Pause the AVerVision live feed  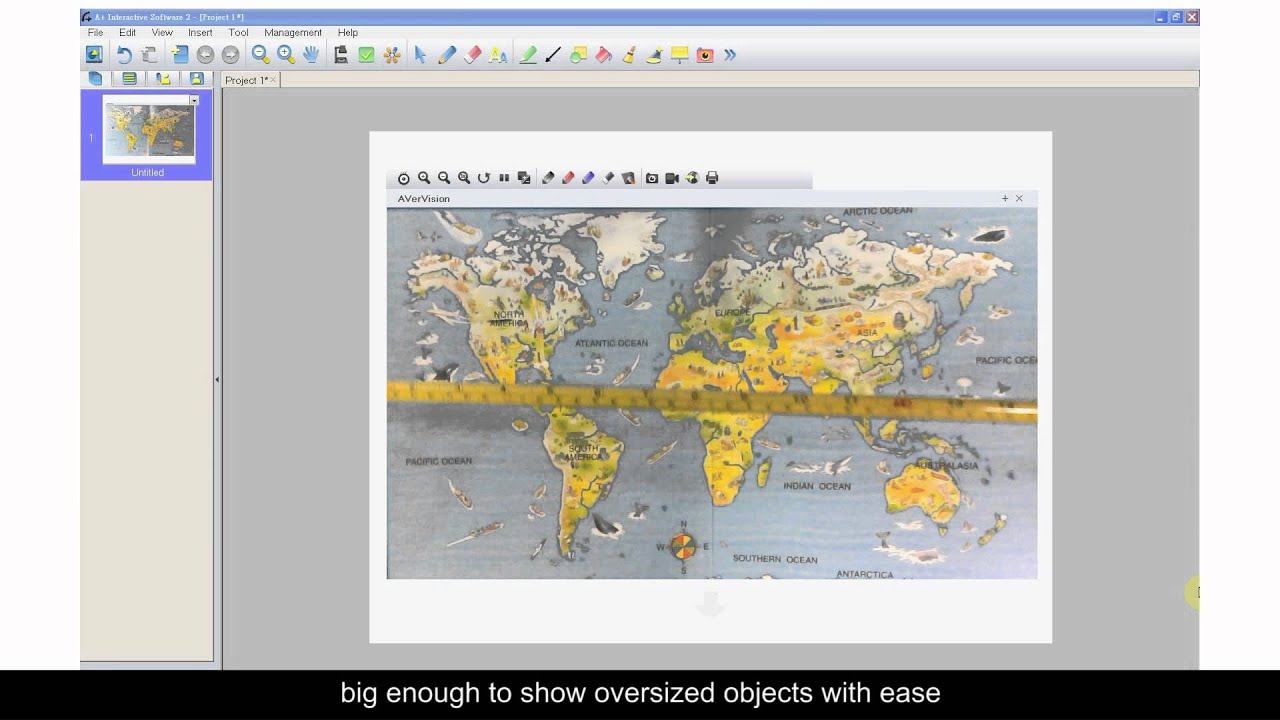click(x=504, y=178)
